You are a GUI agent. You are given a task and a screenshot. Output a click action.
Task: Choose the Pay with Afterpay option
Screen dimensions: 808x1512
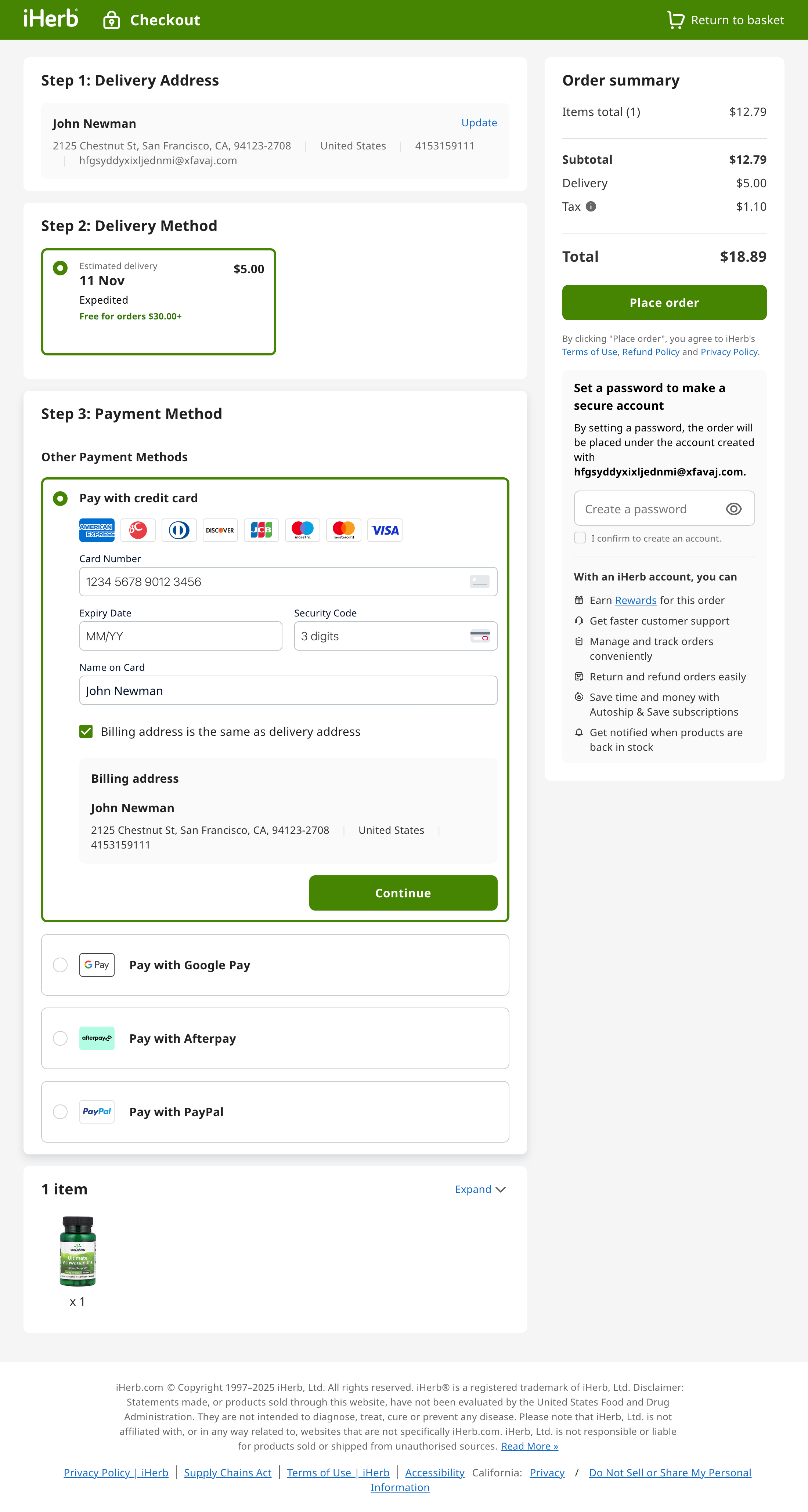pyautogui.click(x=61, y=1038)
